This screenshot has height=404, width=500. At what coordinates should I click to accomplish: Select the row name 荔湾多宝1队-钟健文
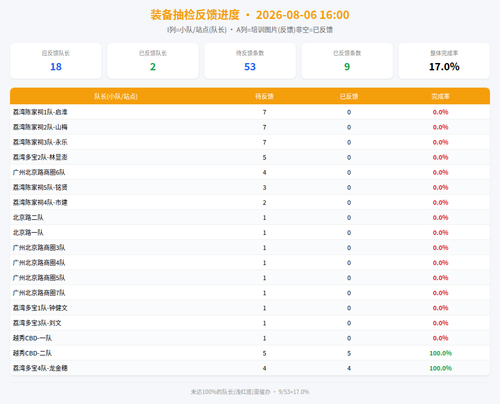(x=40, y=308)
